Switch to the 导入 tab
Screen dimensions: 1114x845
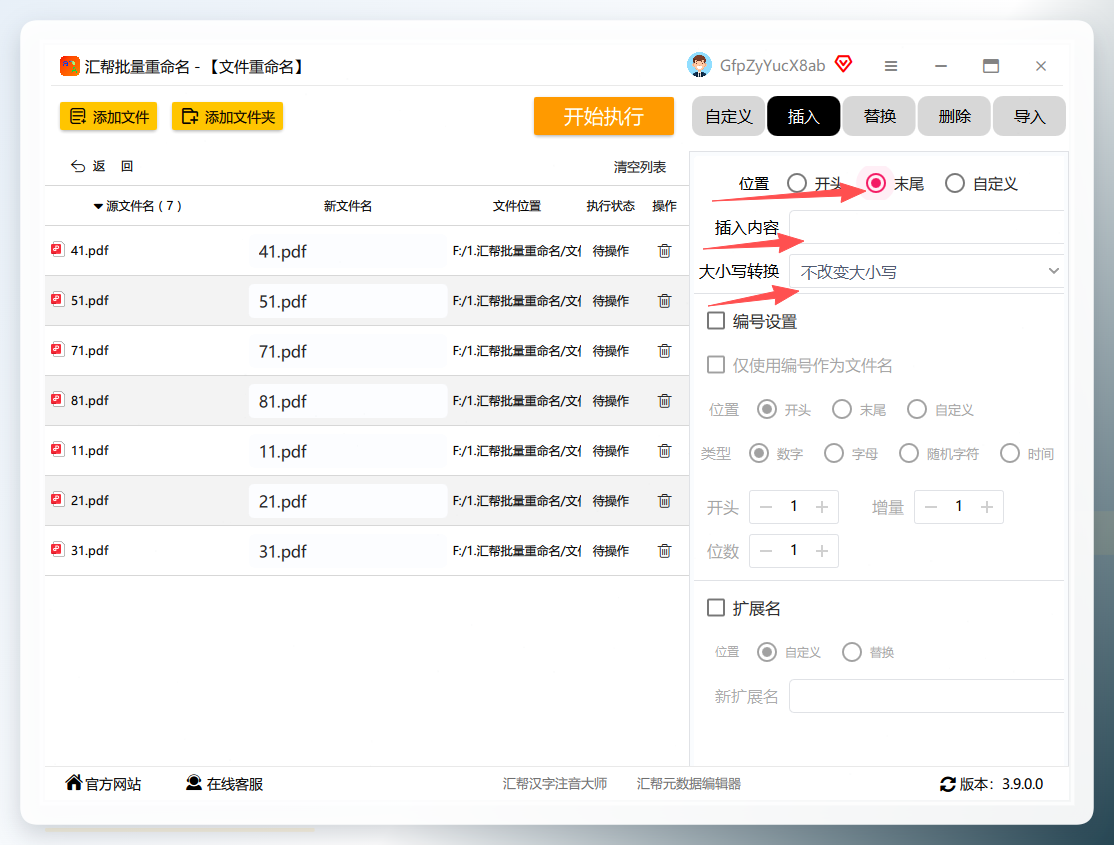1029,116
